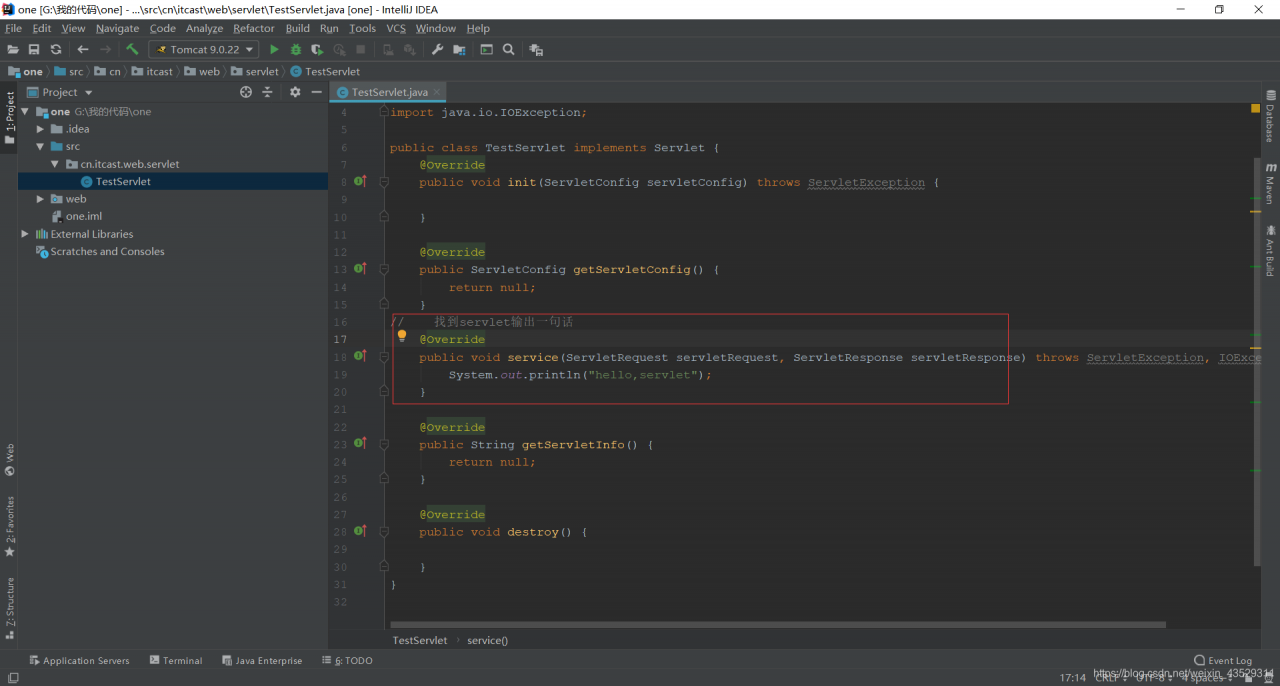The height and width of the screenshot is (686, 1280).
Task: Click the editor vertical scrollbar
Action: pyautogui.click(x=1257, y=360)
